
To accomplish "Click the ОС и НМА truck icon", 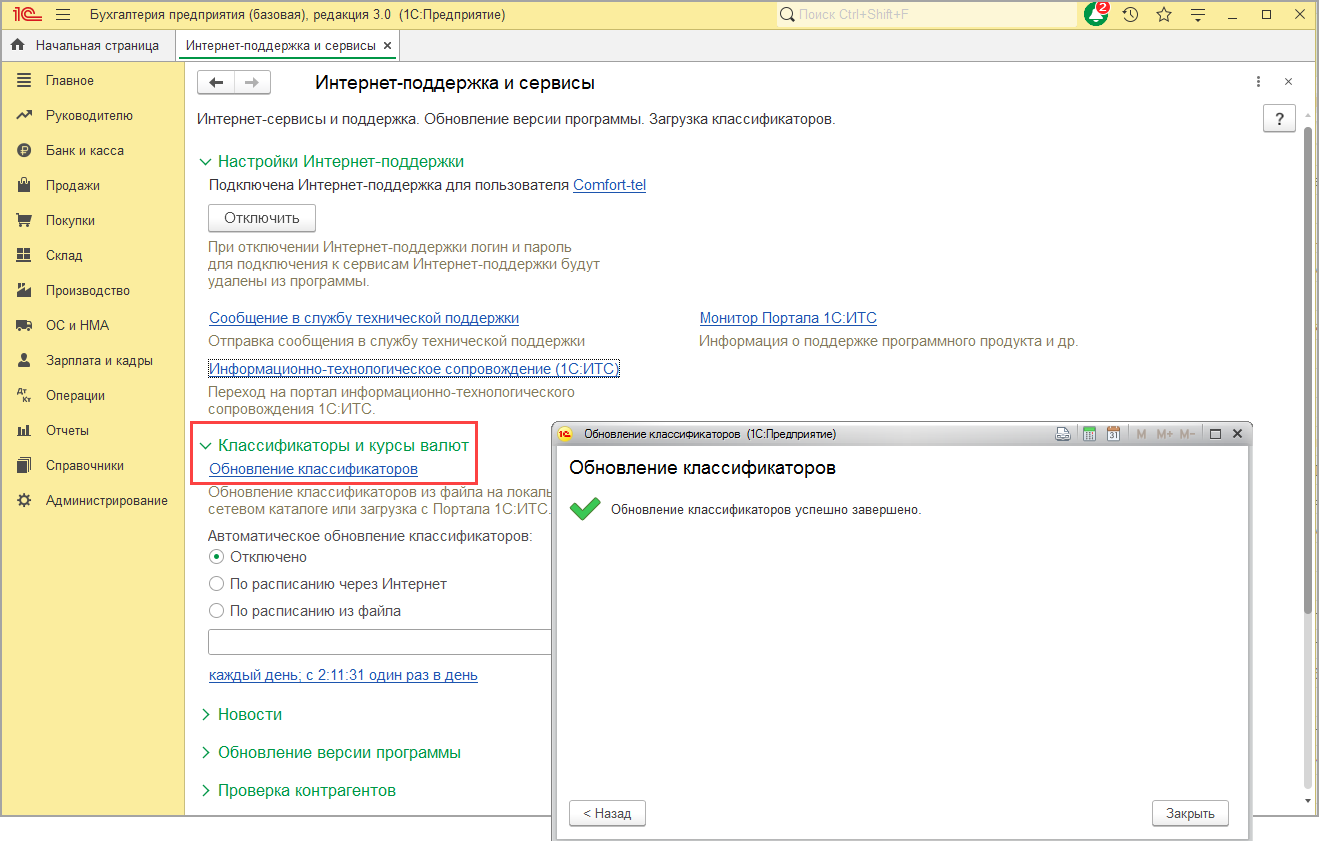I will point(25,326).
